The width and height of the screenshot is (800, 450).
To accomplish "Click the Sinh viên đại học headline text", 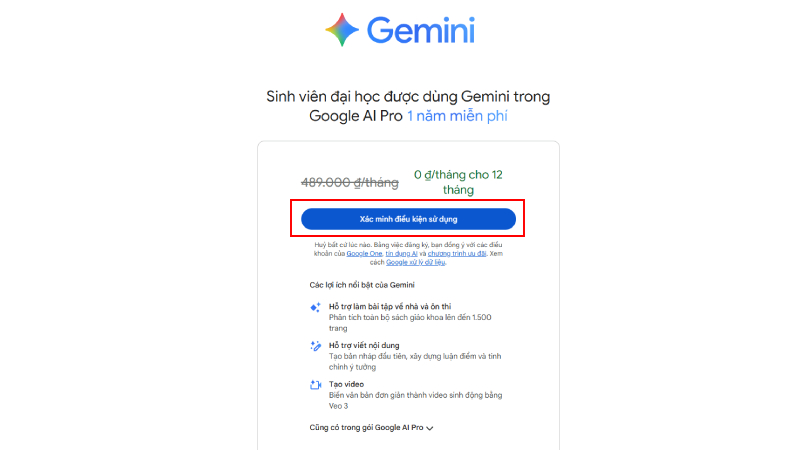I will pos(408,106).
